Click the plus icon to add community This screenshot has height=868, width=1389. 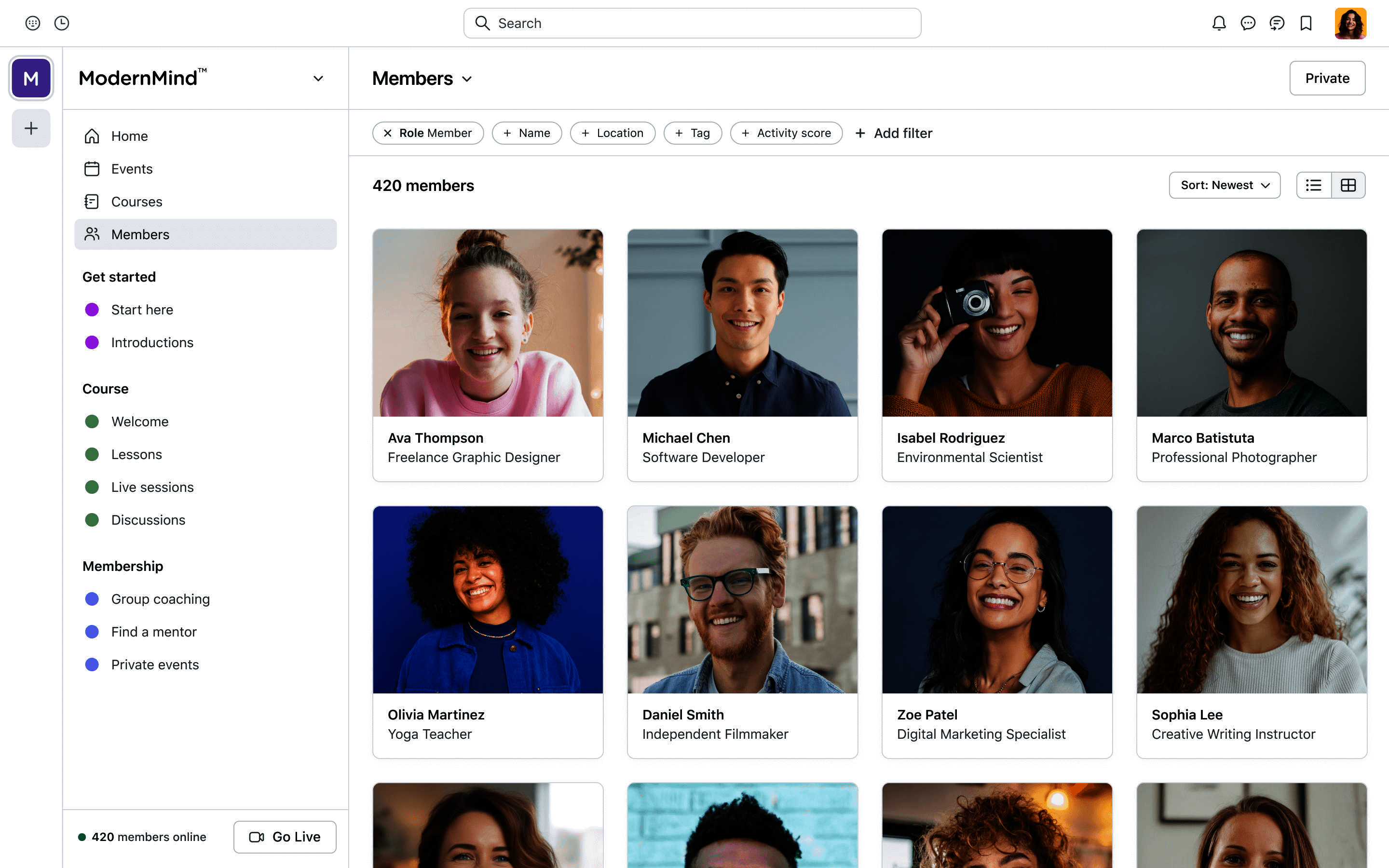click(31, 128)
